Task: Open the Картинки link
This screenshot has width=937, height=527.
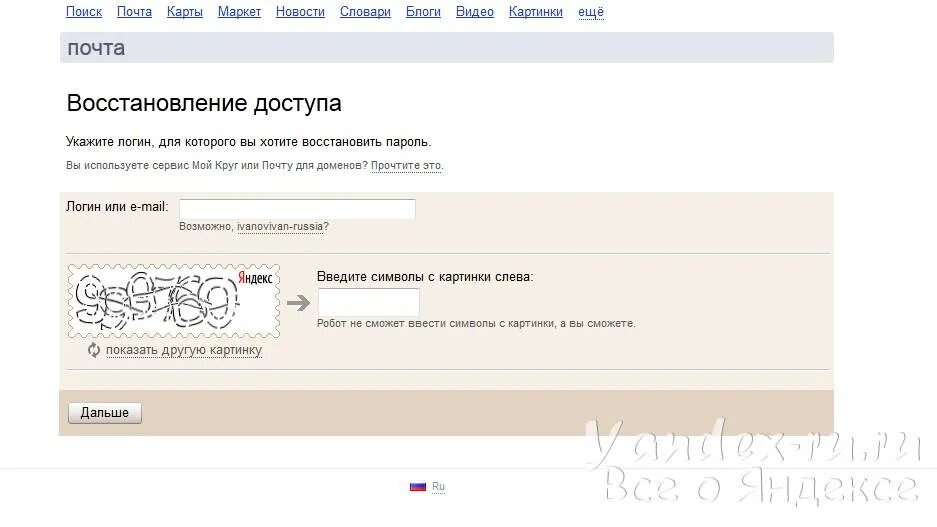Action: [x=535, y=12]
